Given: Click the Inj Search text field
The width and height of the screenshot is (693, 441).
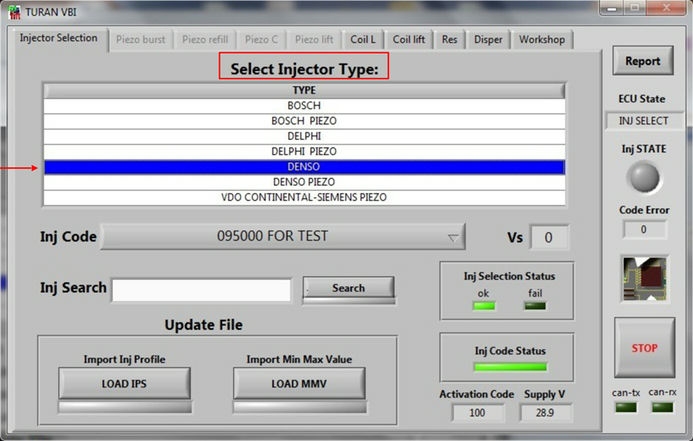Looking at the screenshot, I should [x=201, y=289].
